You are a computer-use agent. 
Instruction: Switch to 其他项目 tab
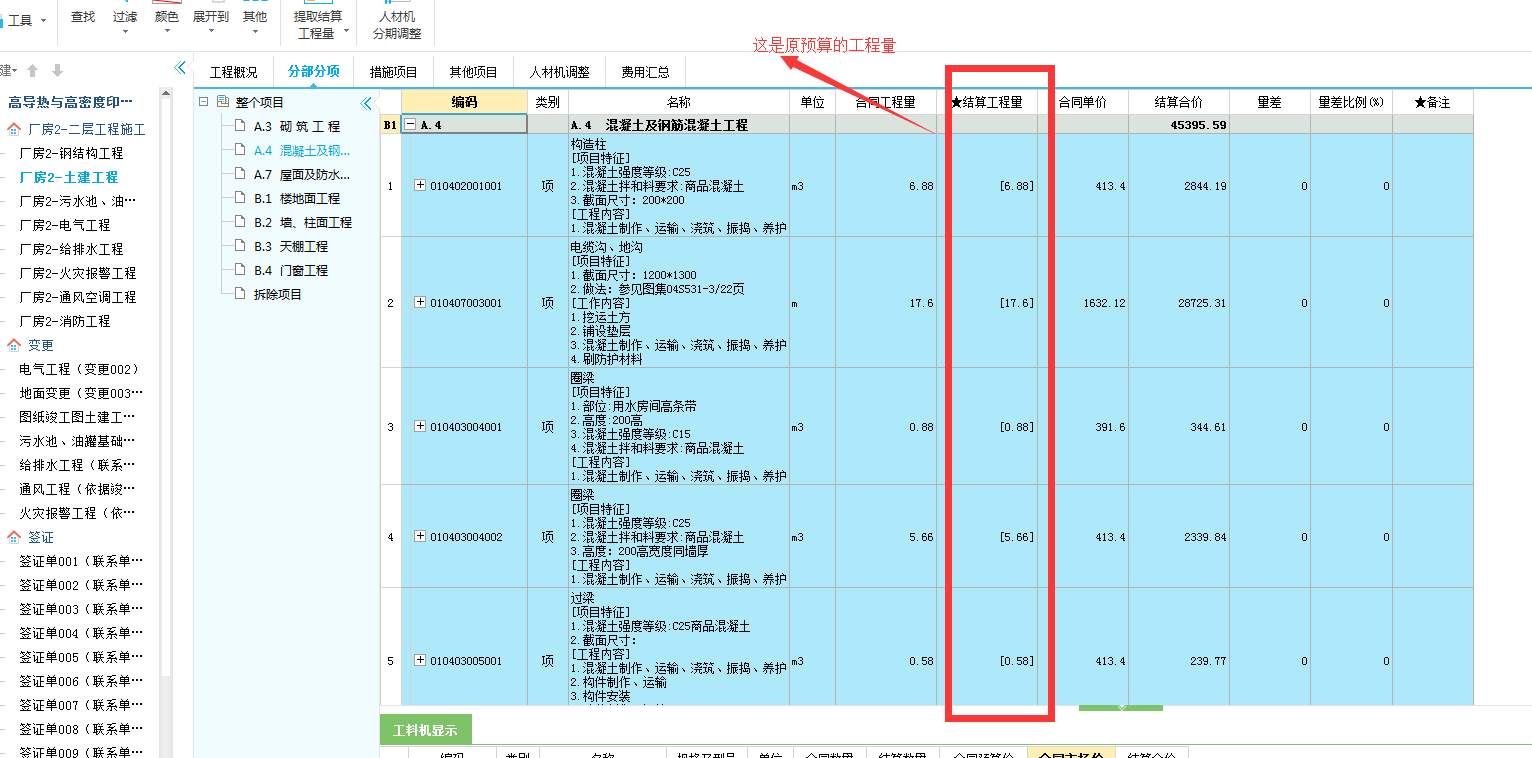click(473, 72)
